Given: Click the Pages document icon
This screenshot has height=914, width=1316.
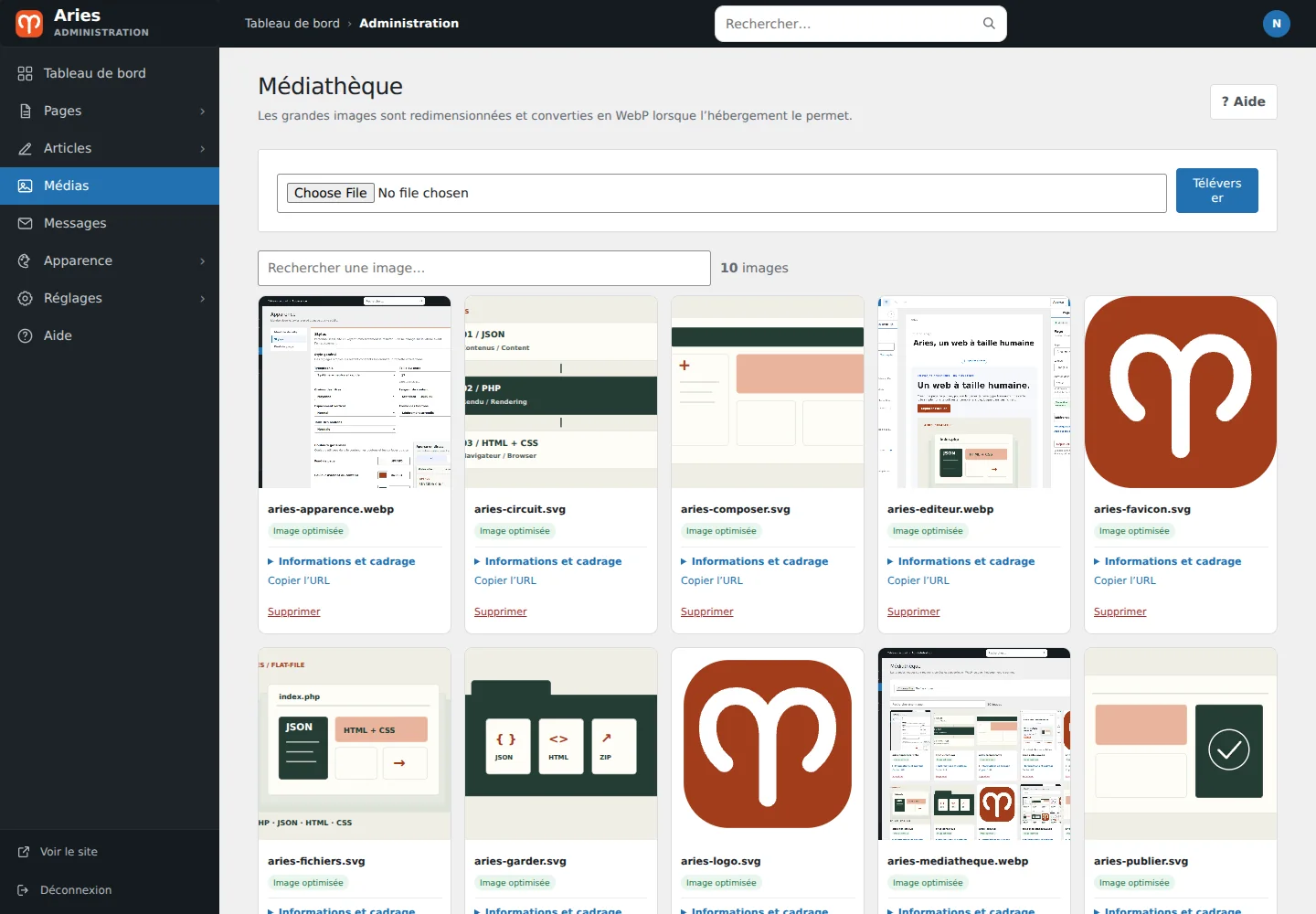Looking at the screenshot, I should pyautogui.click(x=25, y=111).
